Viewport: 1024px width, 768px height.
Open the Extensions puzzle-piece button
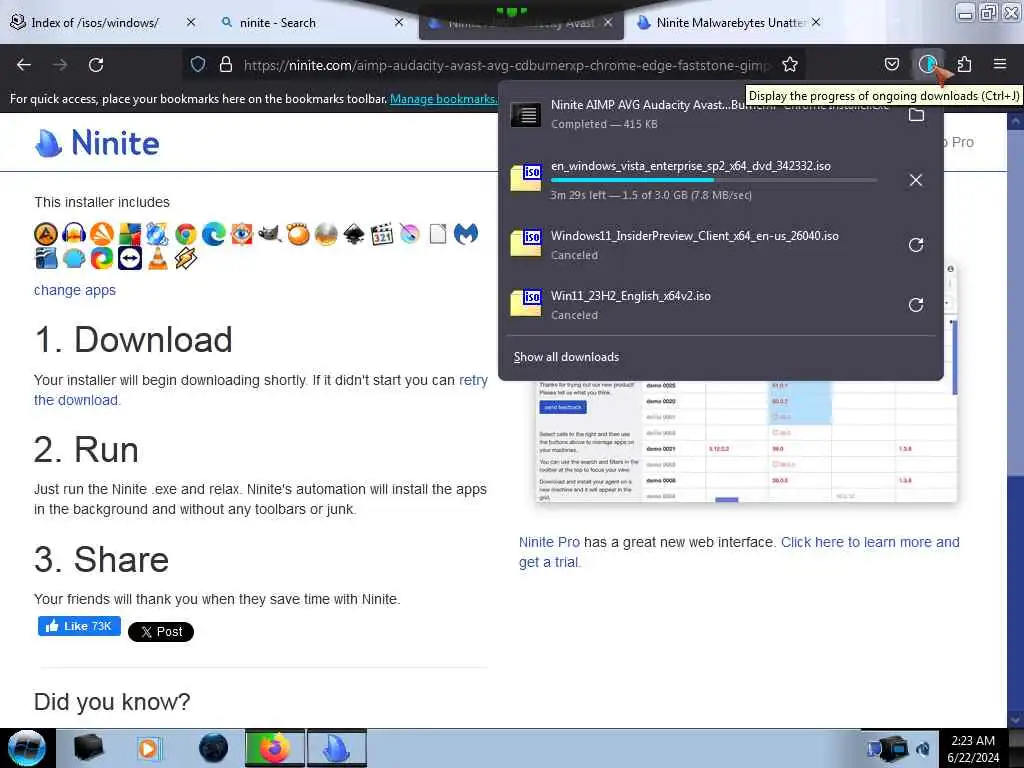[964, 64]
